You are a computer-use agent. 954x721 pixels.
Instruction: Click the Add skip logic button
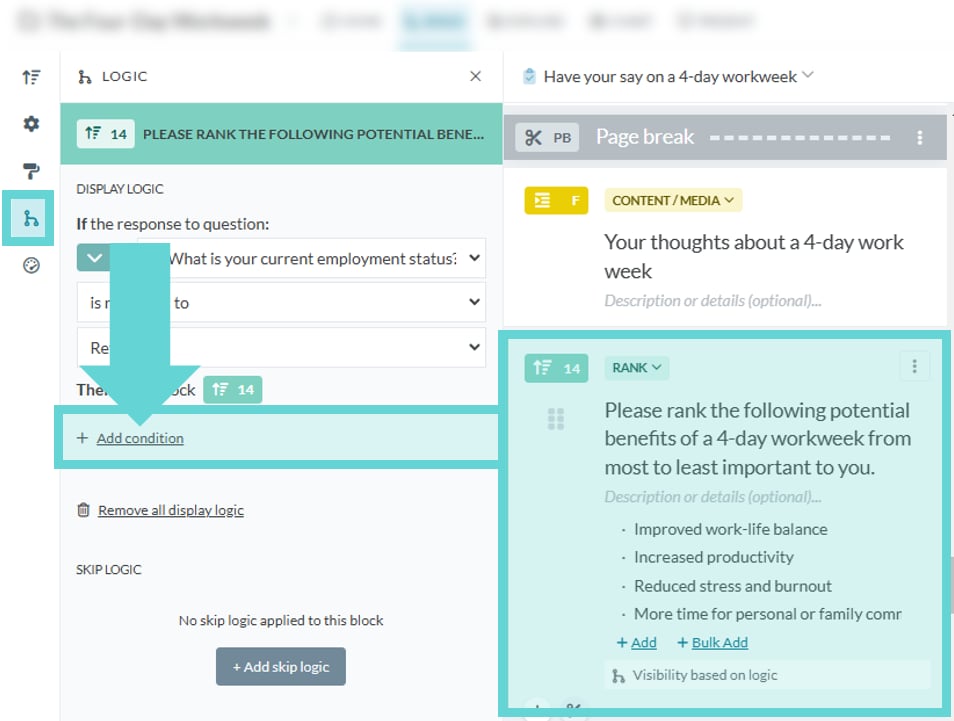coord(280,667)
